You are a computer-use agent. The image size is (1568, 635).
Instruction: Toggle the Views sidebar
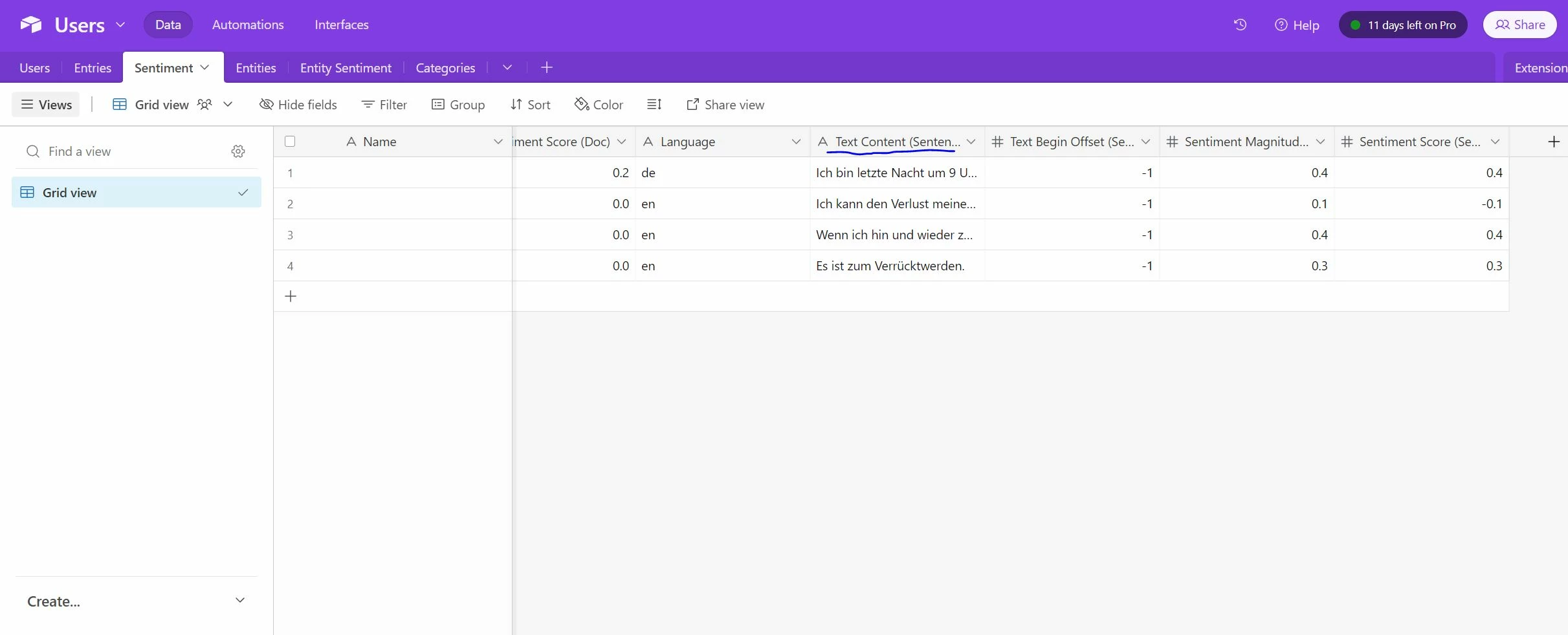tap(46, 105)
